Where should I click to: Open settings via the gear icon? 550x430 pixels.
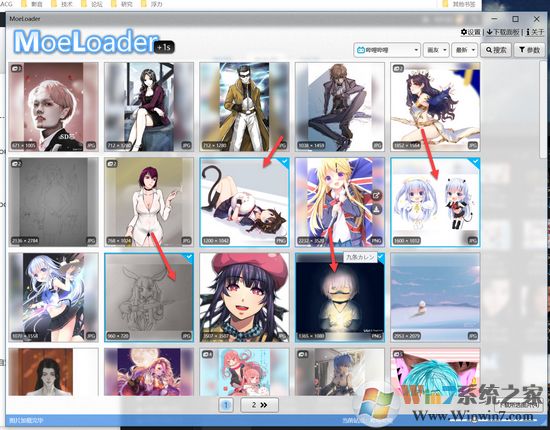coord(464,32)
